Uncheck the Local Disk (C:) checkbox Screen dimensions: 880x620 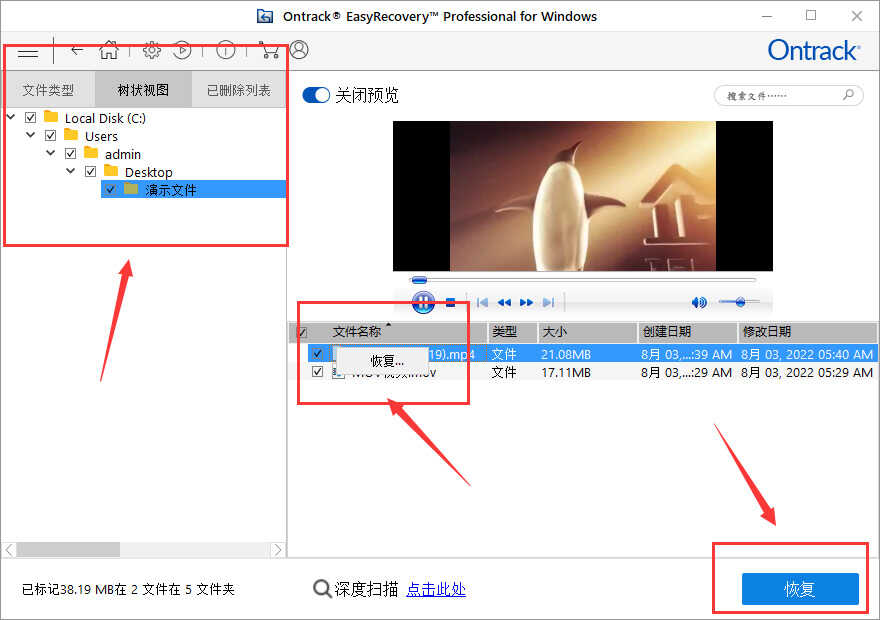[30, 118]
